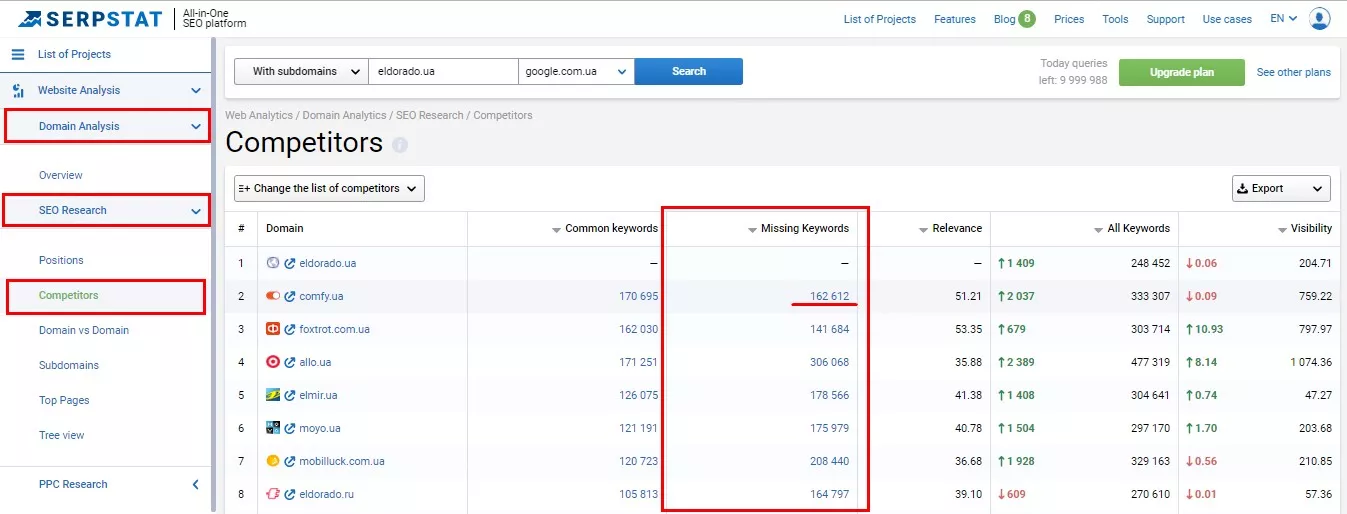
Task: Open the Prices menu item
Action: pos(1069,19)
